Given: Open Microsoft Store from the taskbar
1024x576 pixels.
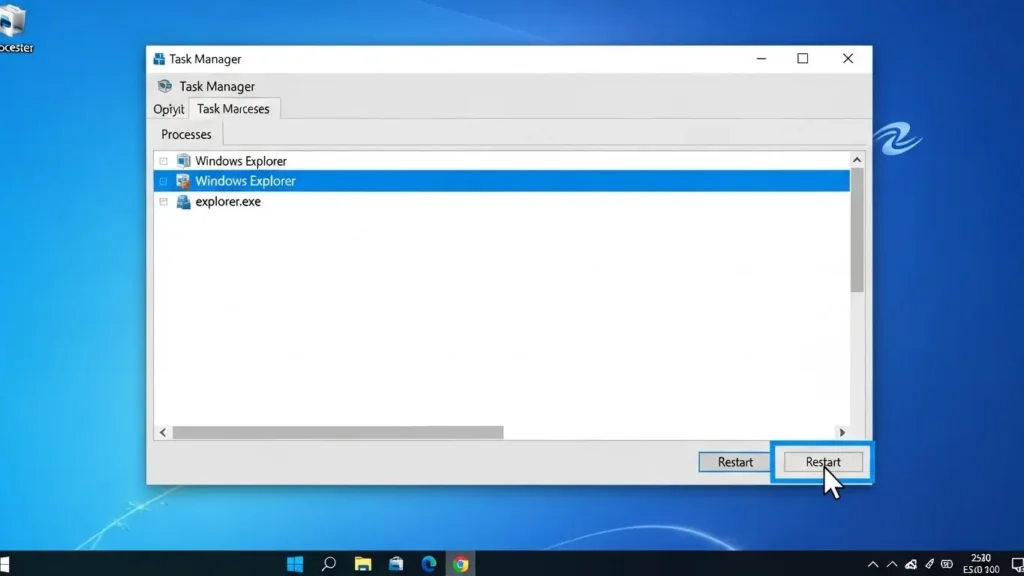Looking at the screenshot, I should (396, 564).
